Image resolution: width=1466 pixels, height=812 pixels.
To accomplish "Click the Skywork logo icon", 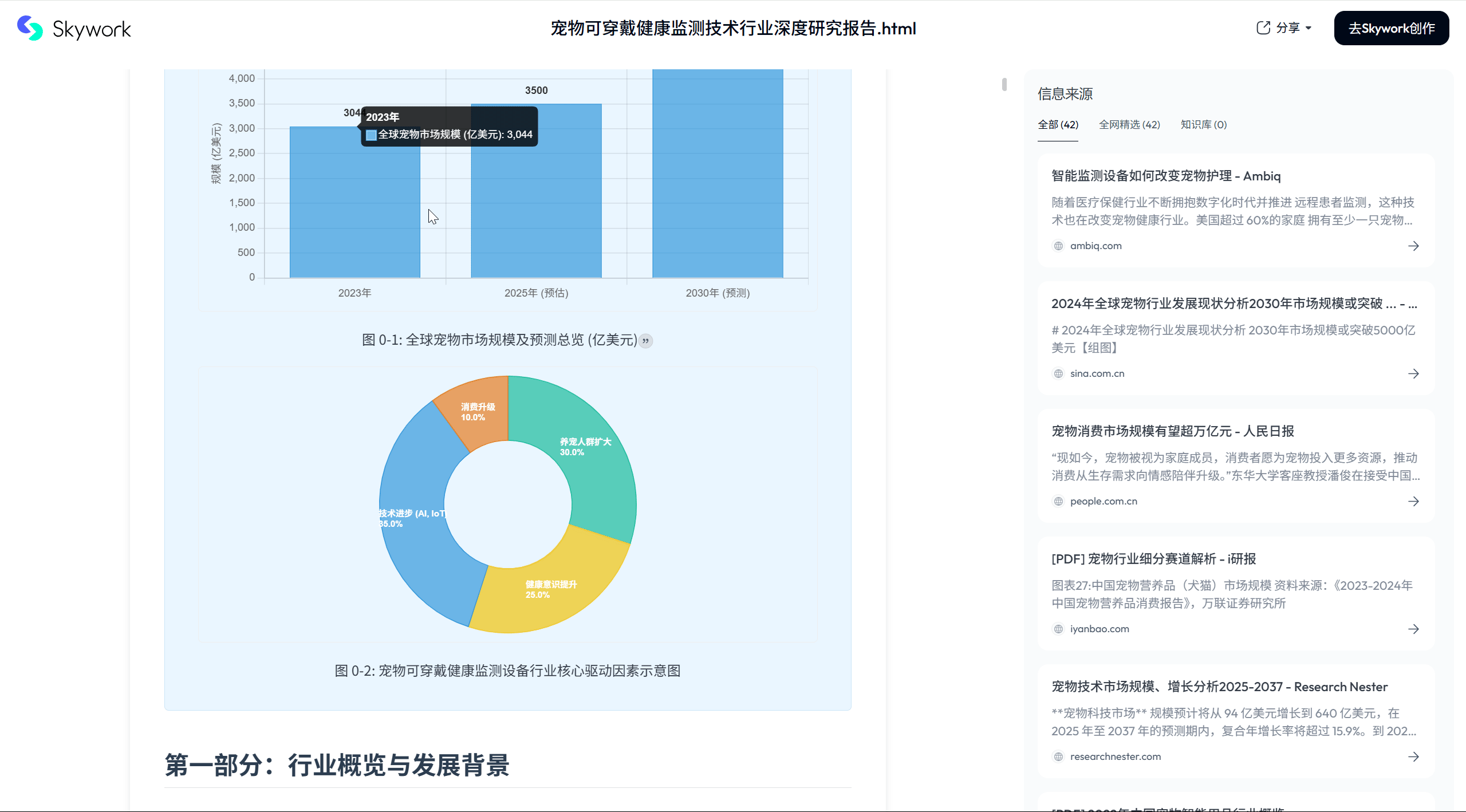I will coord(29,28).
